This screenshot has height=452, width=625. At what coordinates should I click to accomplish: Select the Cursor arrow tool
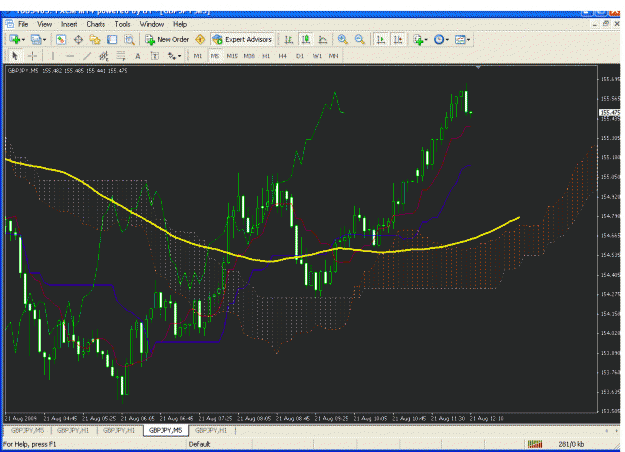point(15,56)
